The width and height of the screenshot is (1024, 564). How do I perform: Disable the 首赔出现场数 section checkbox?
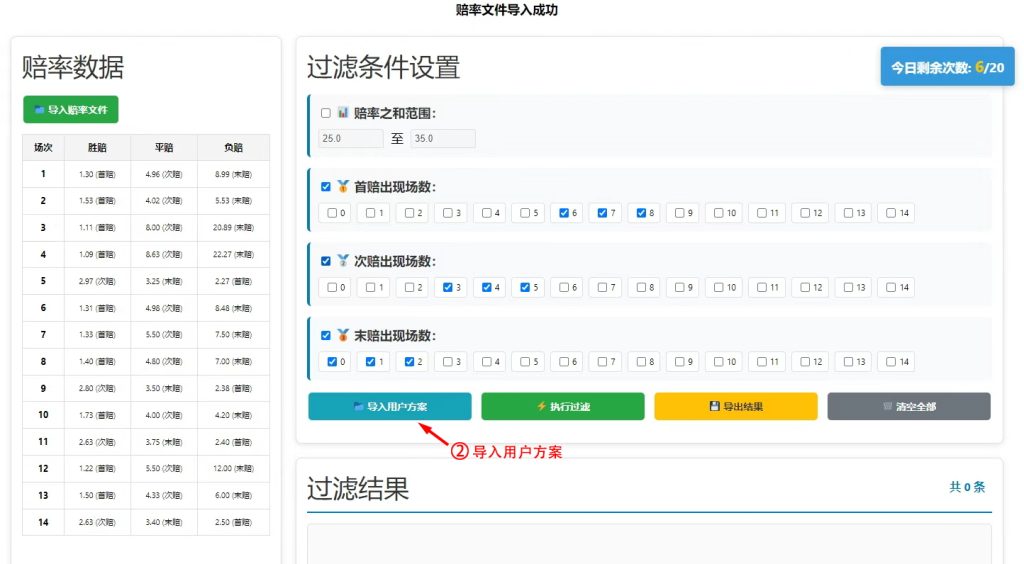tap(326, 187)
